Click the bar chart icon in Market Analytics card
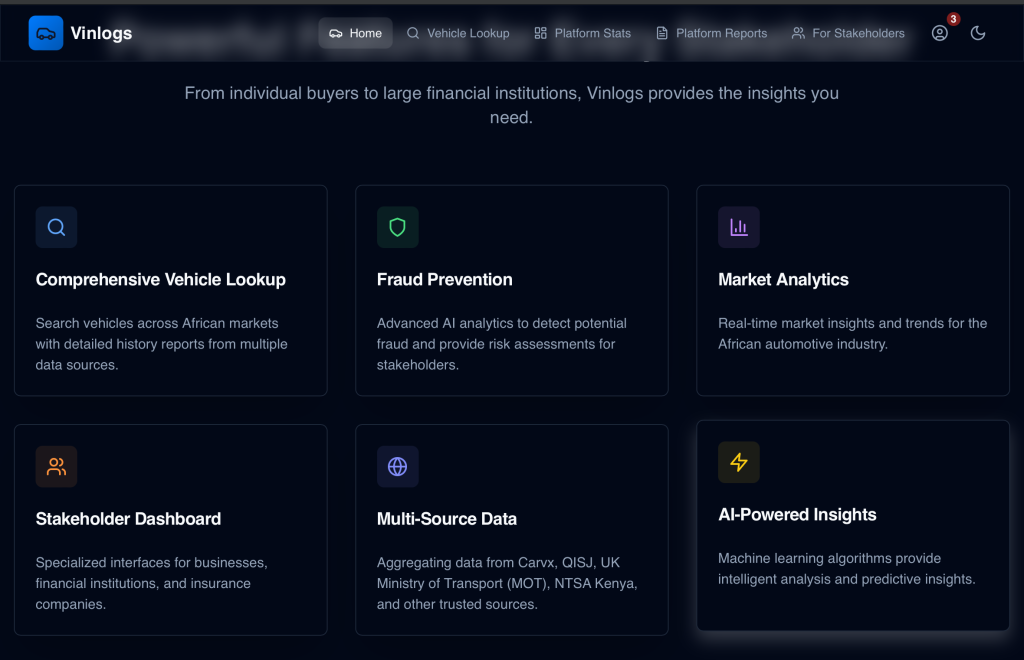This screenshot has height=660, width=1024. coord(739,227)
